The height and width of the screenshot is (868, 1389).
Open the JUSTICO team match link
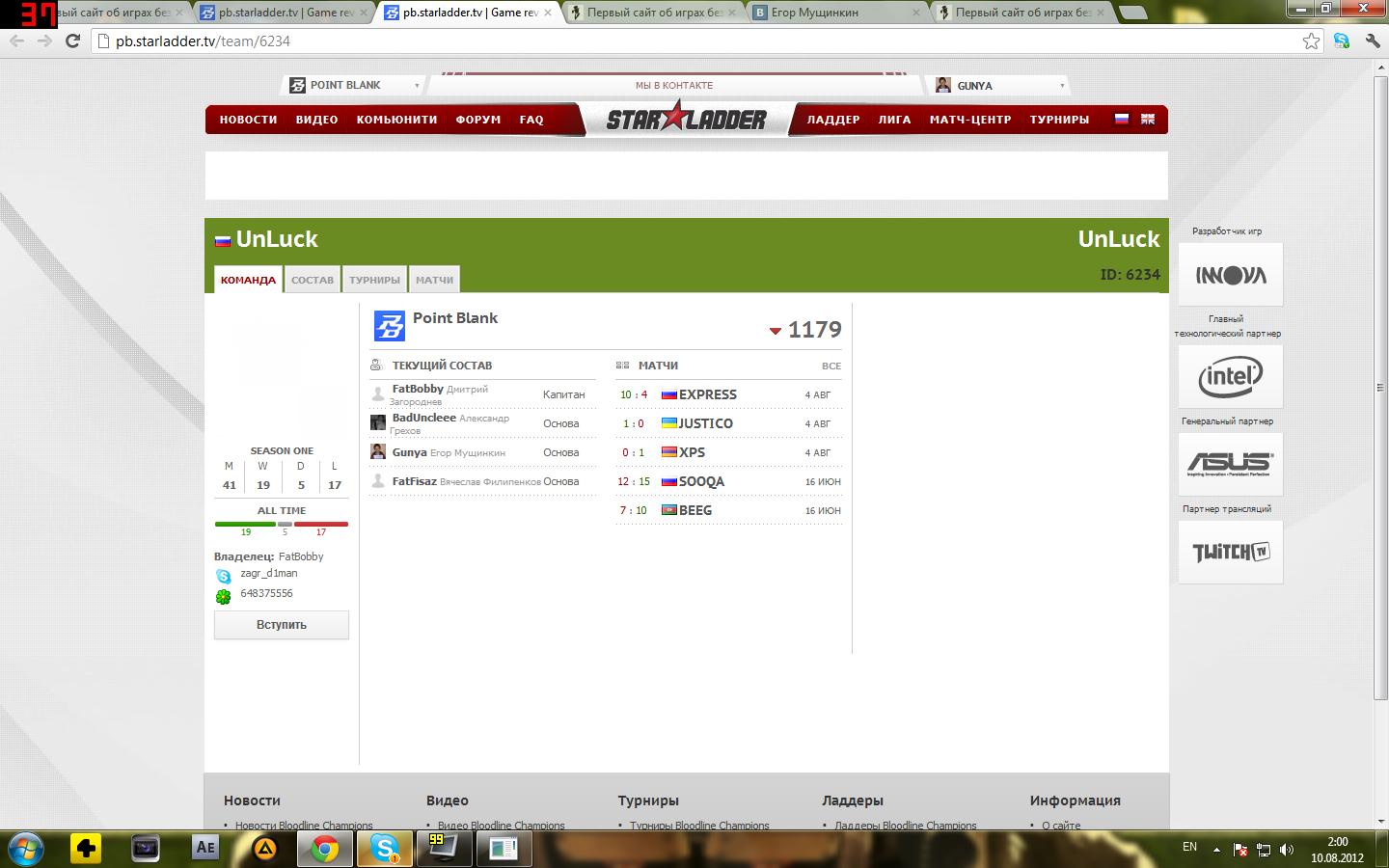coord(706,423)
